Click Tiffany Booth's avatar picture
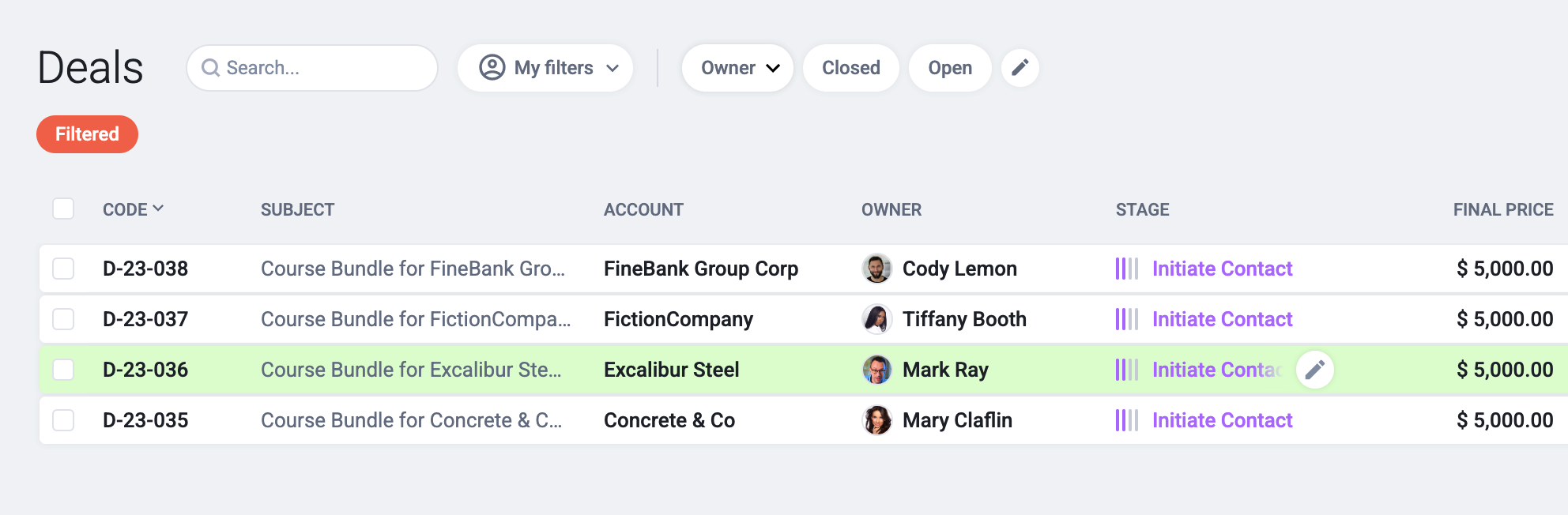Image resolution: width=1568 pixels, height=515 pixels. point(876,319)
